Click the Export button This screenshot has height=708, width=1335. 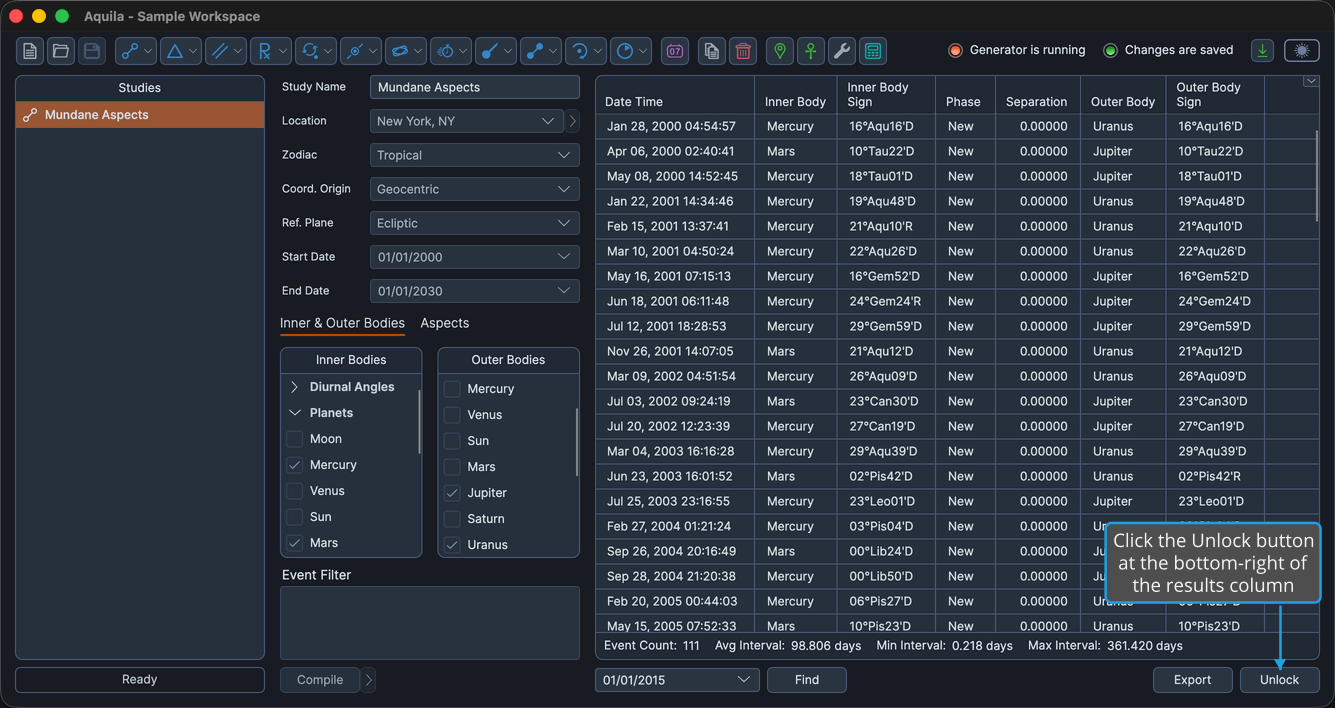[1192, 680]
